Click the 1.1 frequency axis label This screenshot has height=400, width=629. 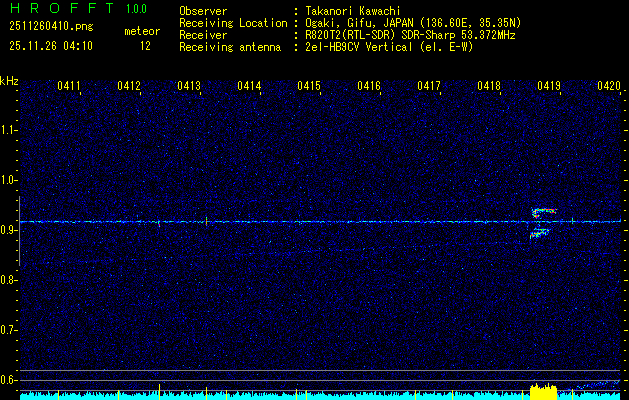click(9, 130)
